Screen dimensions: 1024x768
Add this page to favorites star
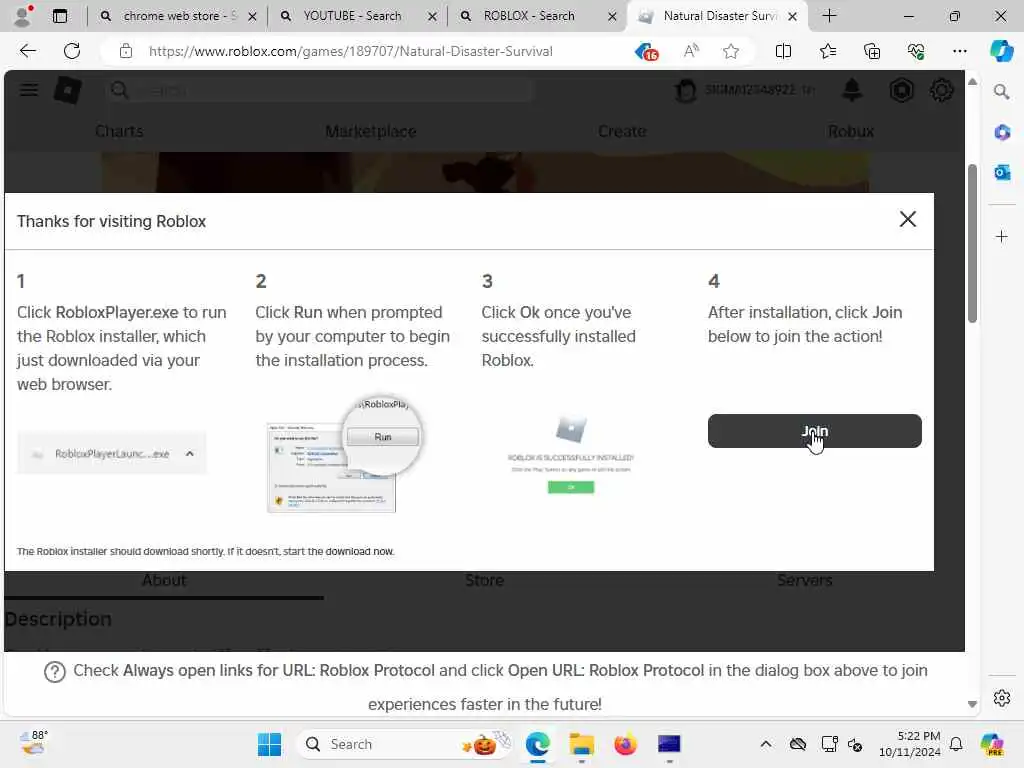pyautogui.click(x=731, y=51)
